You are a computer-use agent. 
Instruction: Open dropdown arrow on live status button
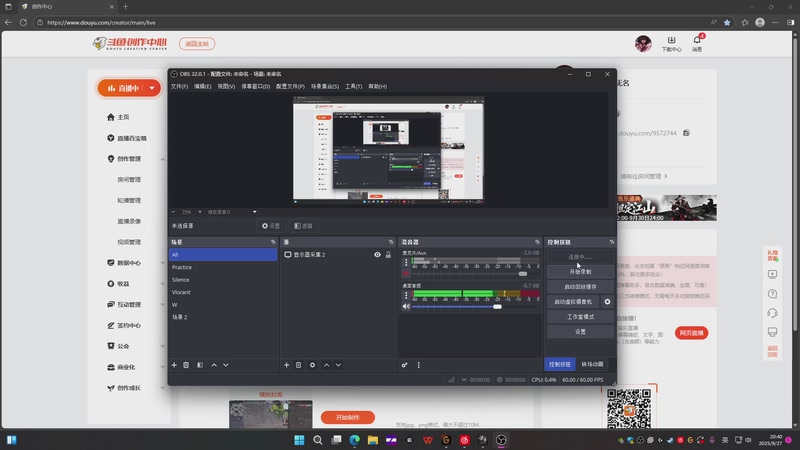click(x=152, y=88)
